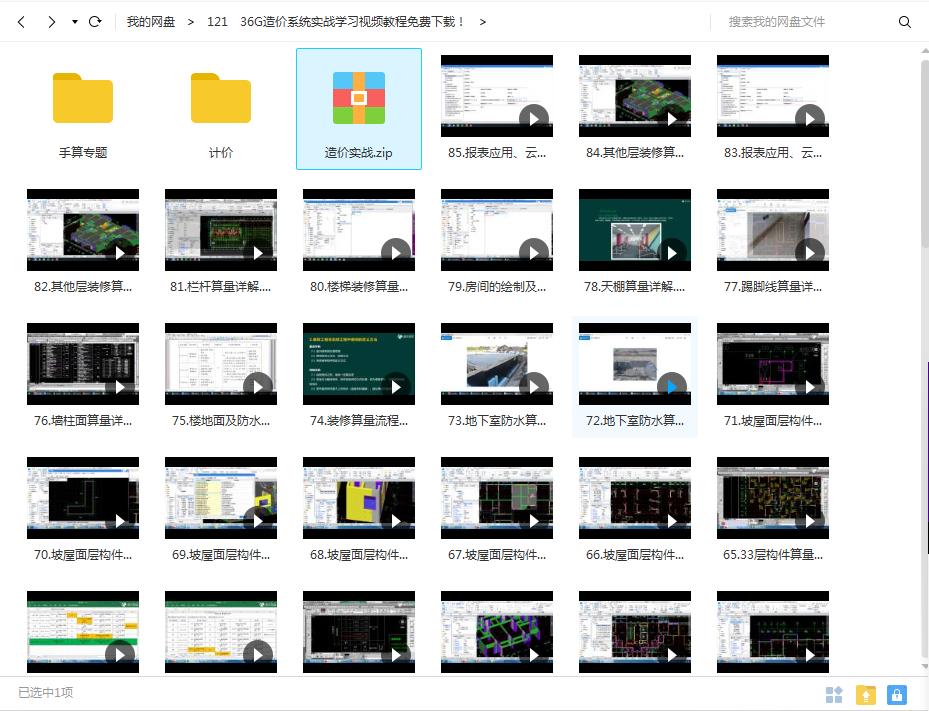Play video 65.33层构件算量...
The width and height of the screenshot is (929, 711).
pos(809,521)
